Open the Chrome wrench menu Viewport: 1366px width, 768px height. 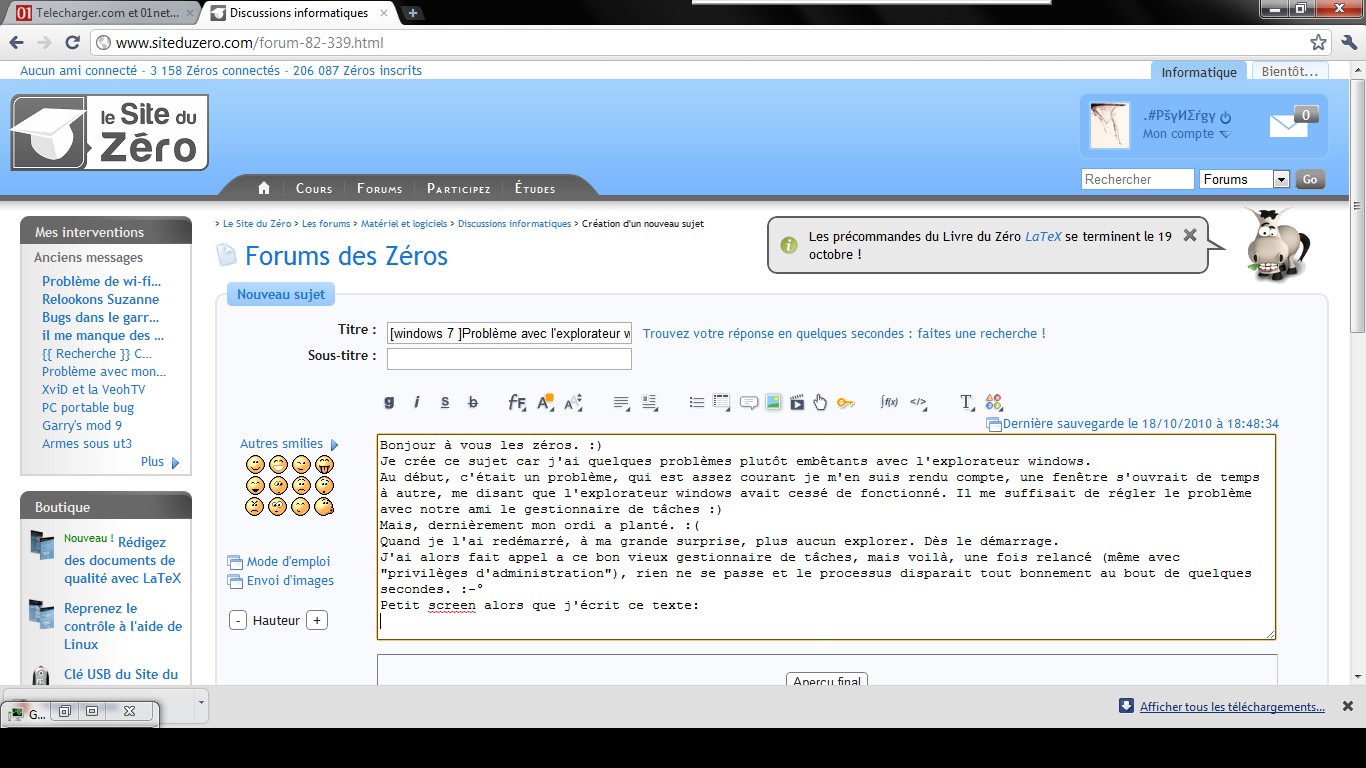1349,43
